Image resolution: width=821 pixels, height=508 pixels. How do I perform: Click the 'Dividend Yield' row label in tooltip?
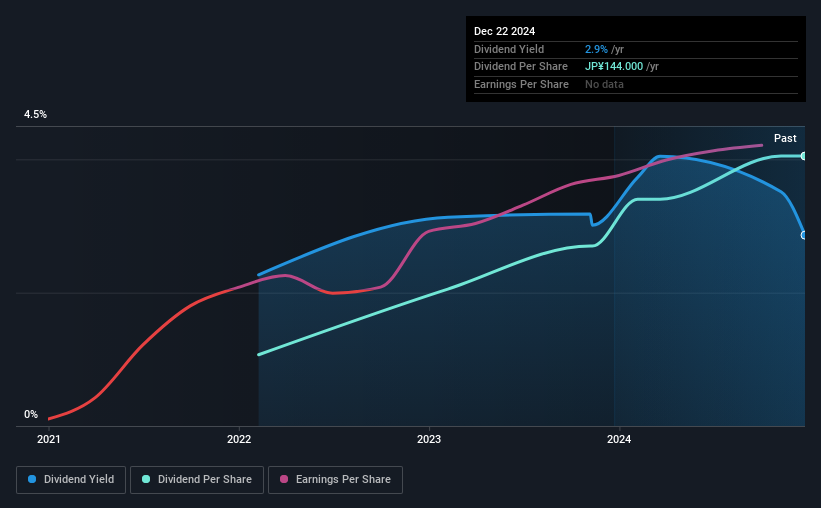(509, 49)
